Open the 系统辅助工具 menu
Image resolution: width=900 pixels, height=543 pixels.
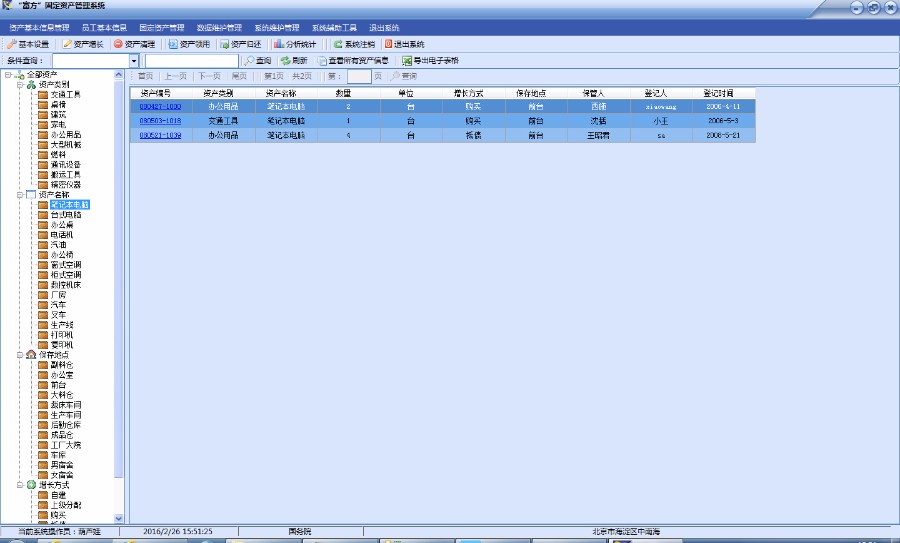334,28
